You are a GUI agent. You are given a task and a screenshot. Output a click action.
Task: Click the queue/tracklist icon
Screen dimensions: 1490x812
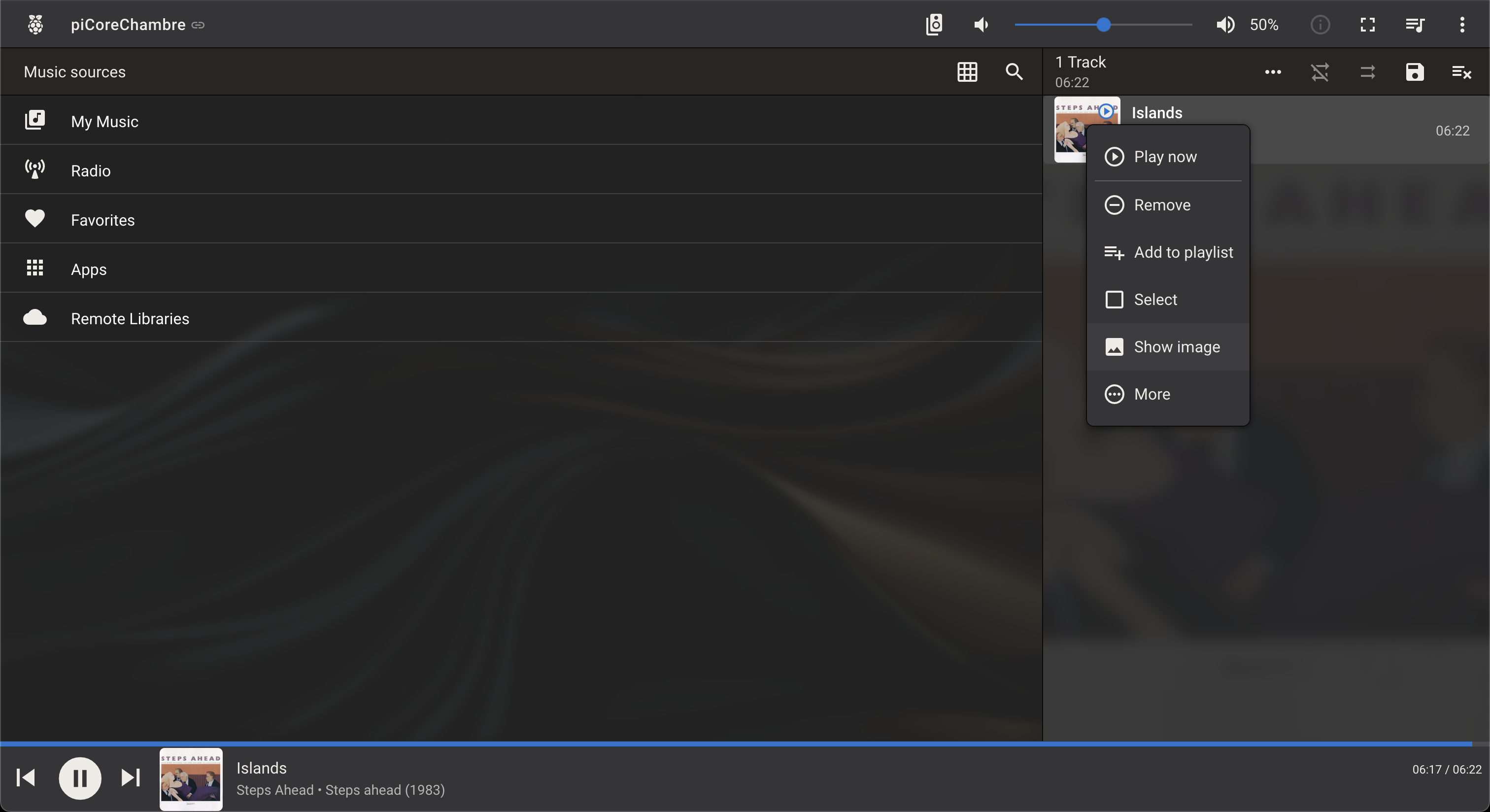pos(1415,24)
